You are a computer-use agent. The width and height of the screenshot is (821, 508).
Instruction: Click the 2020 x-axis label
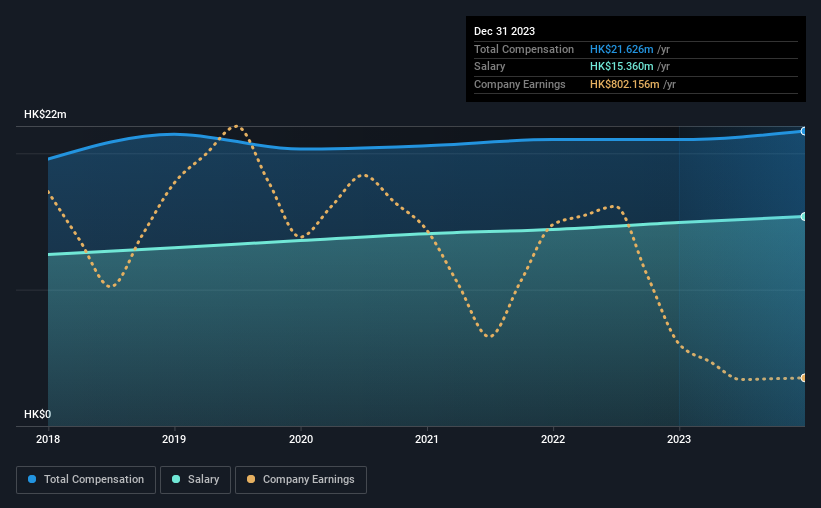click(x=301, y=439)
